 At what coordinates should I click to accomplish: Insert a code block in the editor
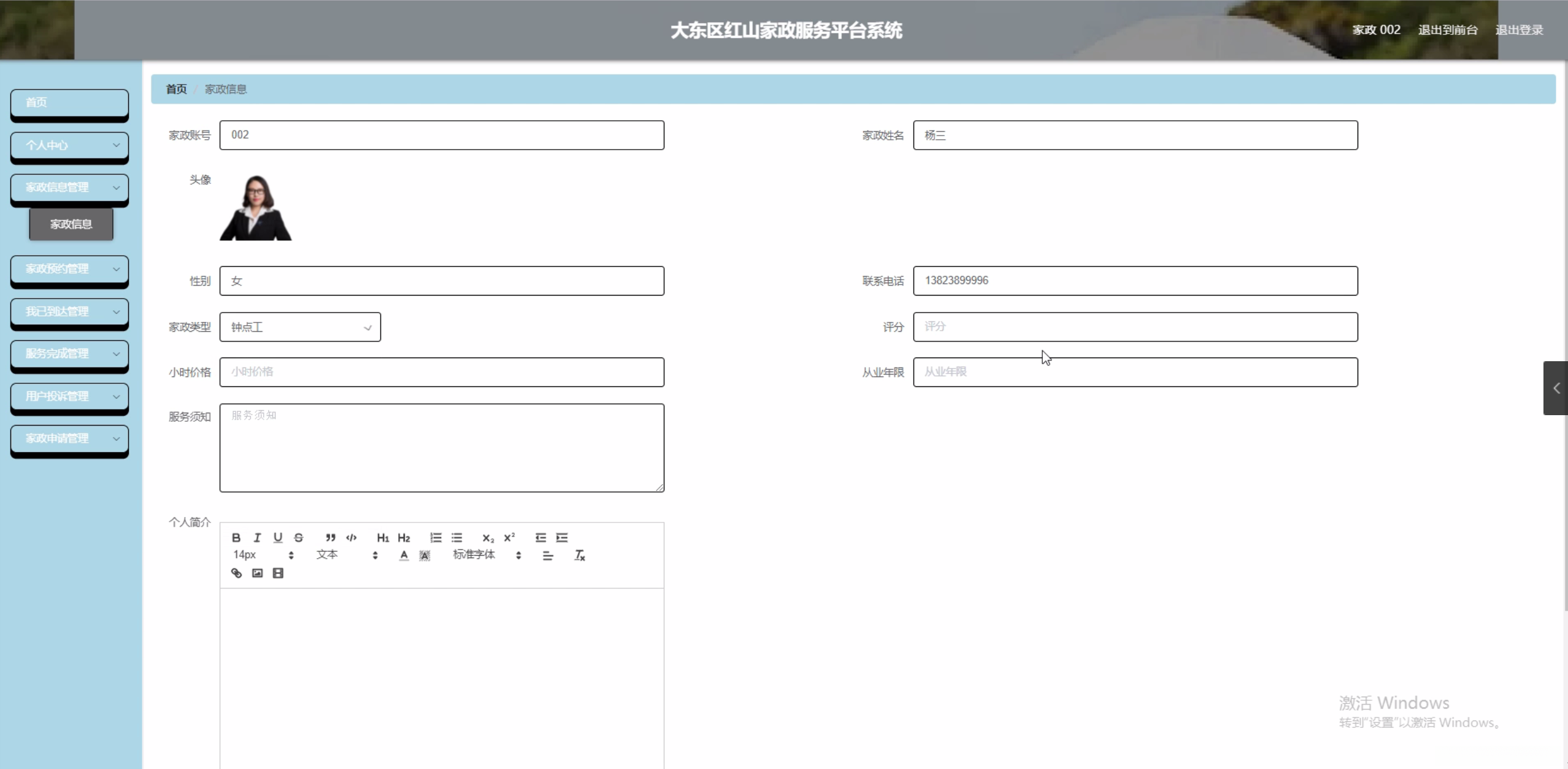coord(352,538)
